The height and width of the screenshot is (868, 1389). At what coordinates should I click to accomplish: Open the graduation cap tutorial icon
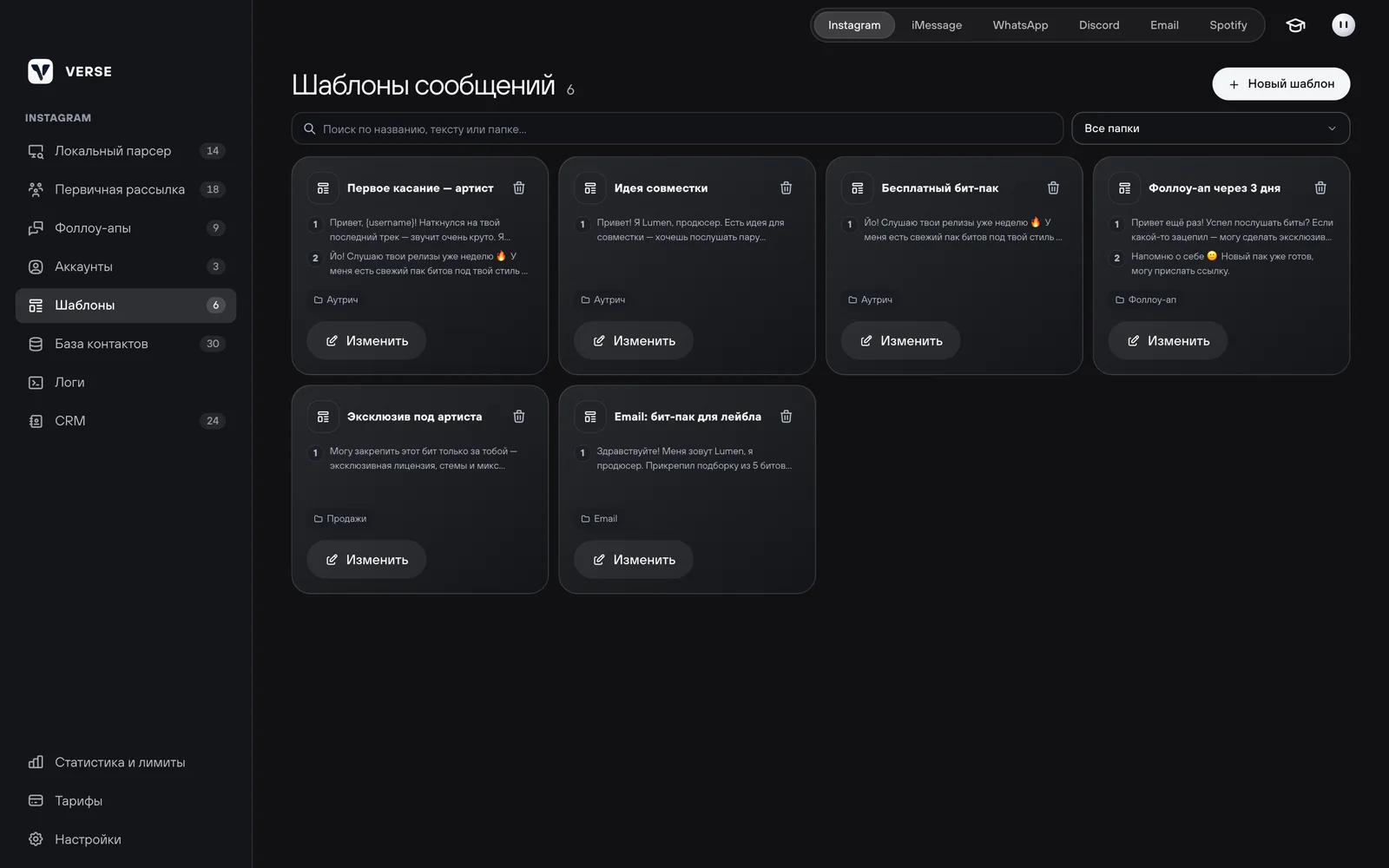1295,25
